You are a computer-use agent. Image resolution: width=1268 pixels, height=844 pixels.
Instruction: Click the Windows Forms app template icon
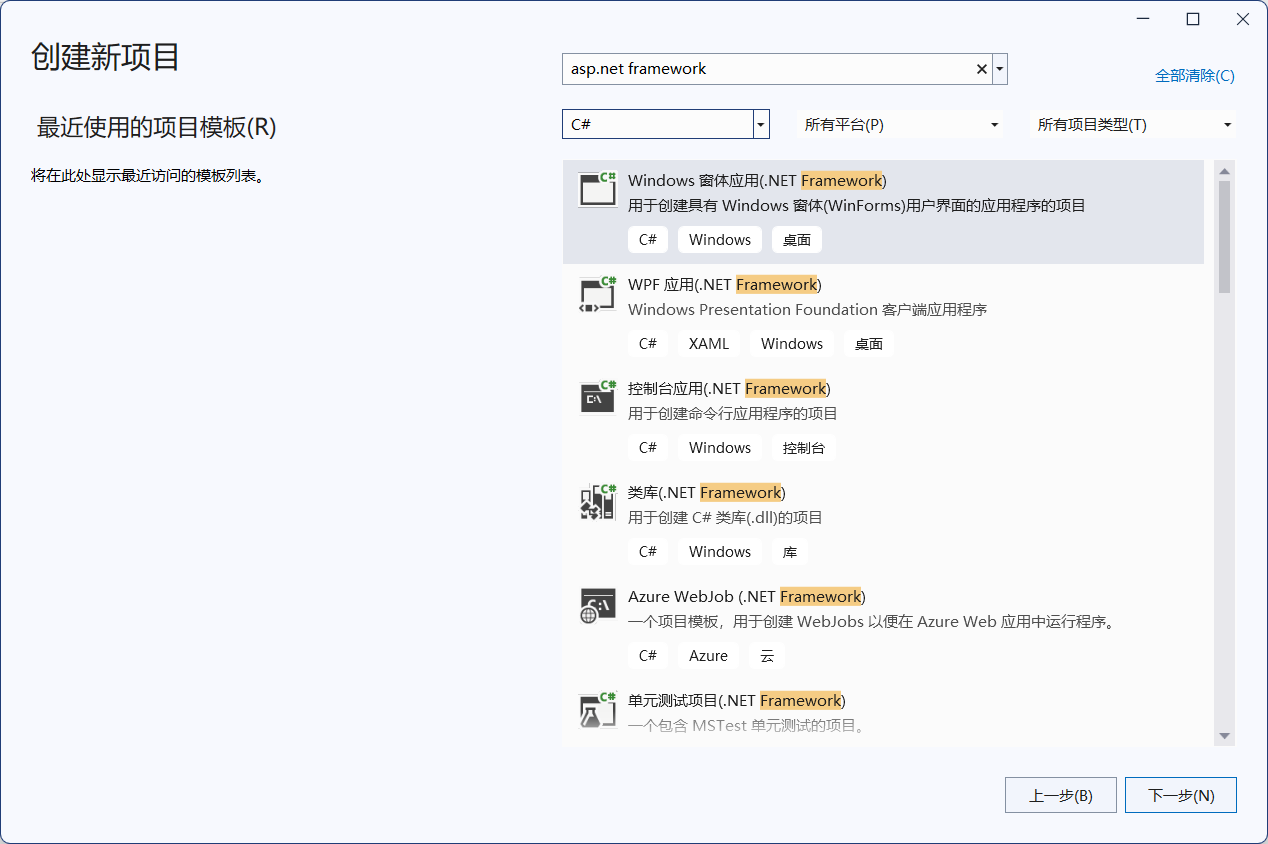coord(598,189)
